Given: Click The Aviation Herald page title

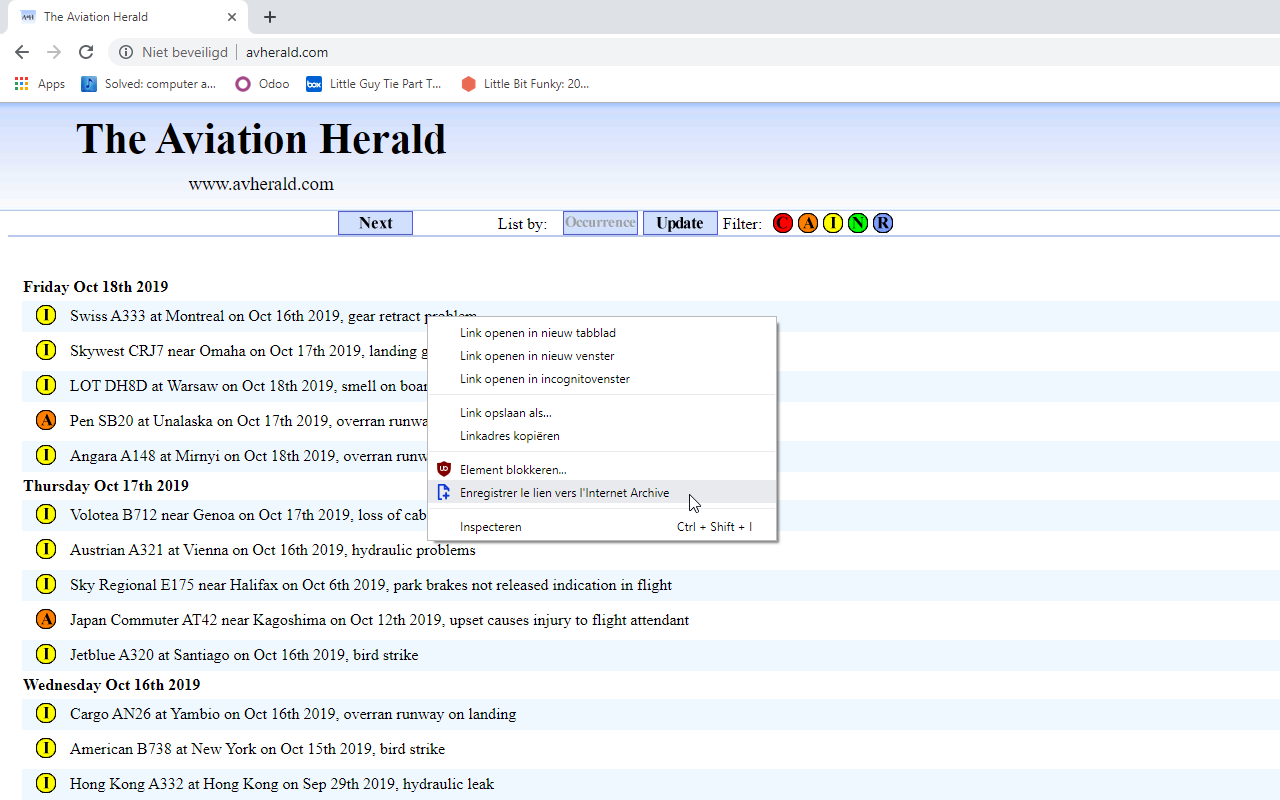Looking at the screenshot, I should pyautogui.click(x=261, y=139).
